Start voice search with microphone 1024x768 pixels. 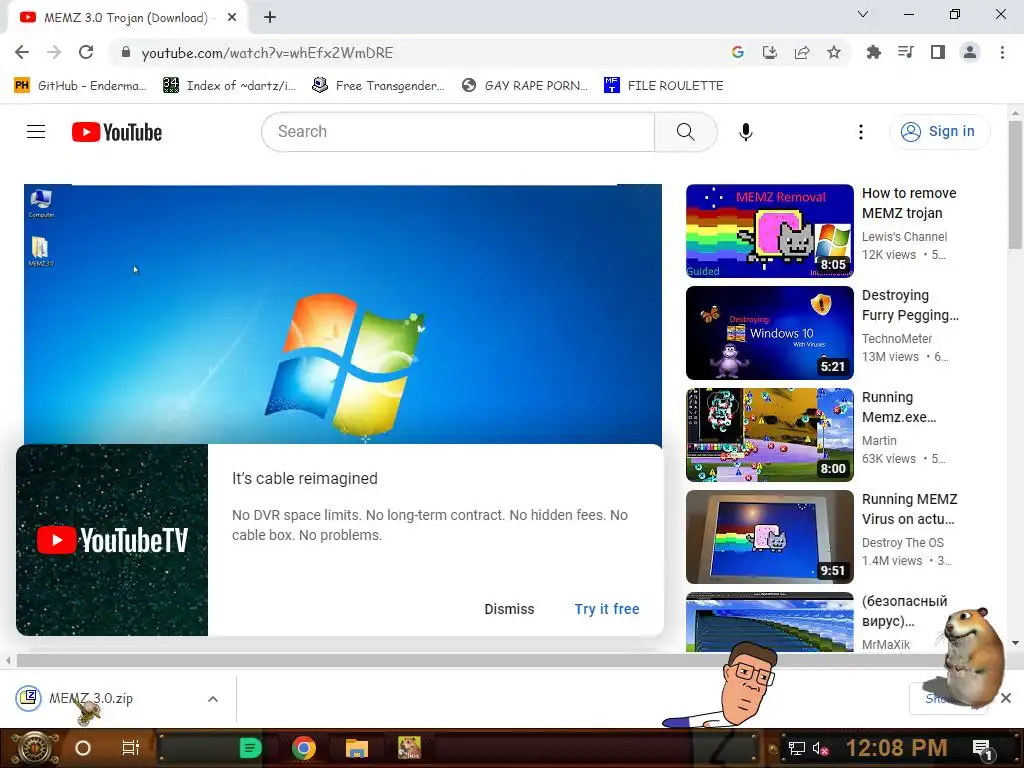746,132
